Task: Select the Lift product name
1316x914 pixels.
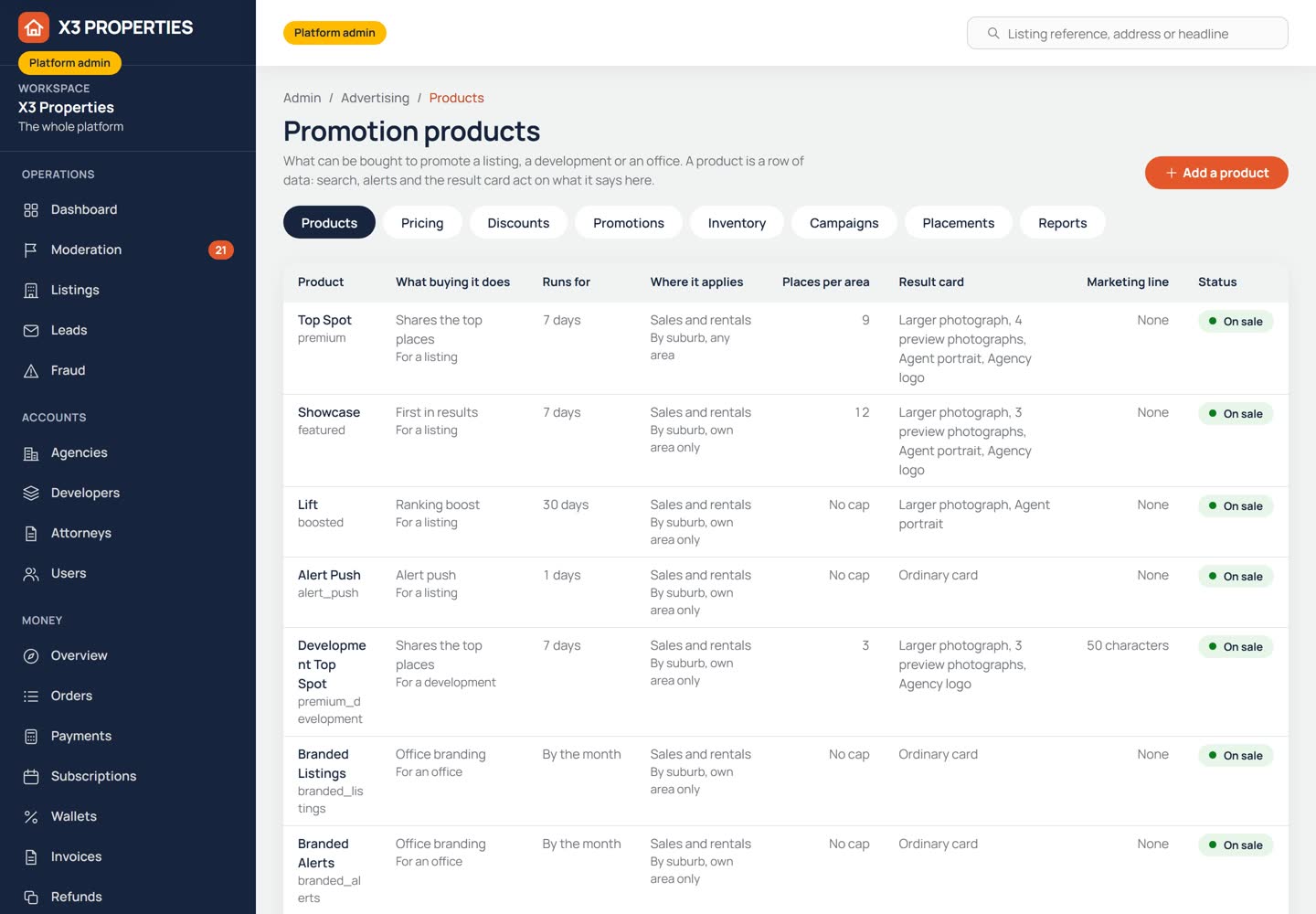Action: [308, 505]
